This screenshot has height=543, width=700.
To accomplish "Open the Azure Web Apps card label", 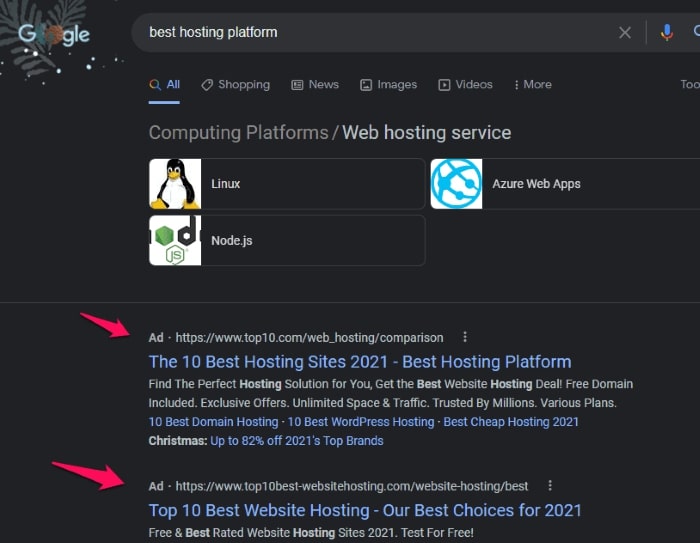I will [536, 184].
